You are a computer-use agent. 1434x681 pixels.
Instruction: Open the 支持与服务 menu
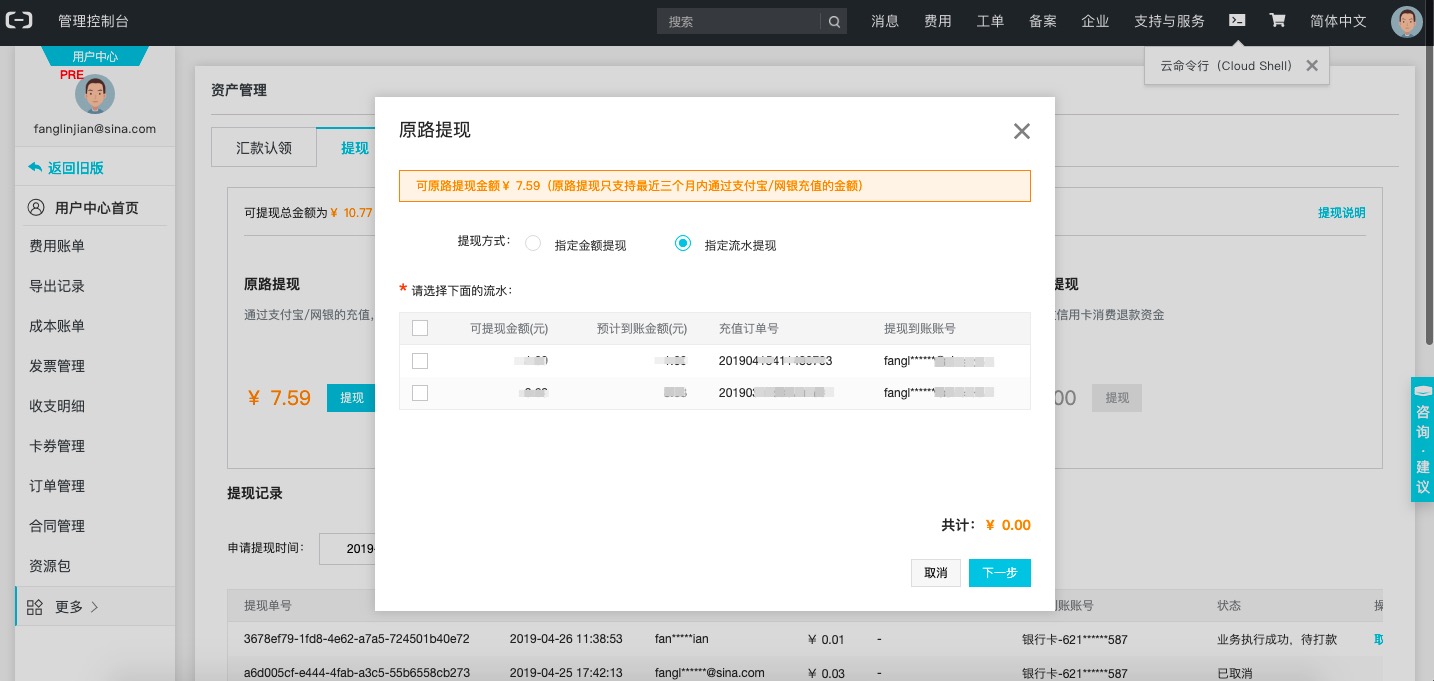coord(1169,21)
